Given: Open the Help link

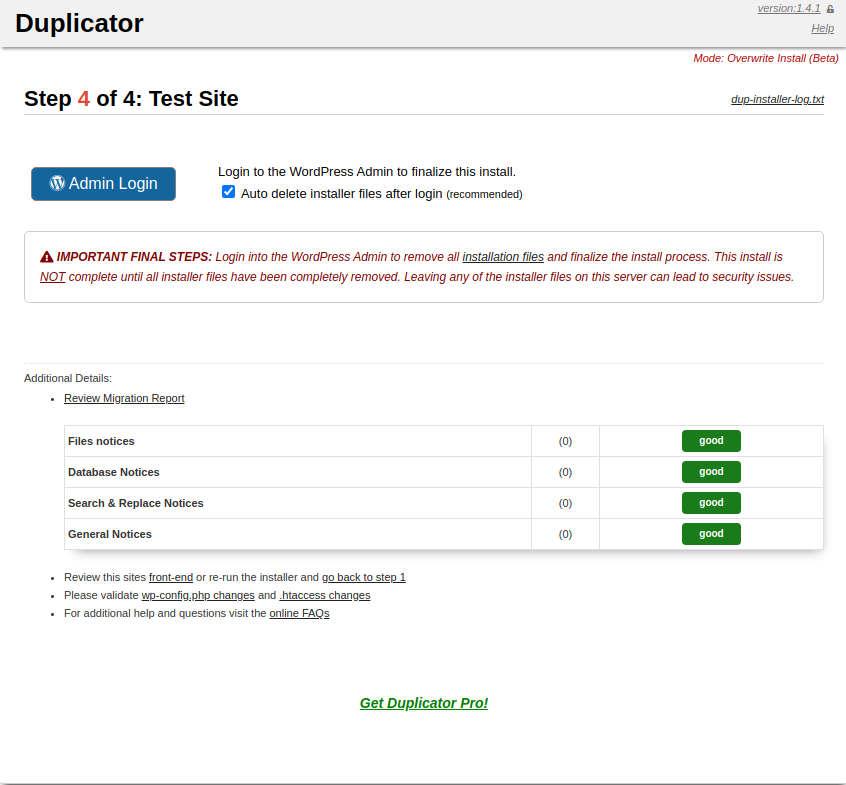Looking at the screenshot, I should pyautogui.click(x=822, y=28).
